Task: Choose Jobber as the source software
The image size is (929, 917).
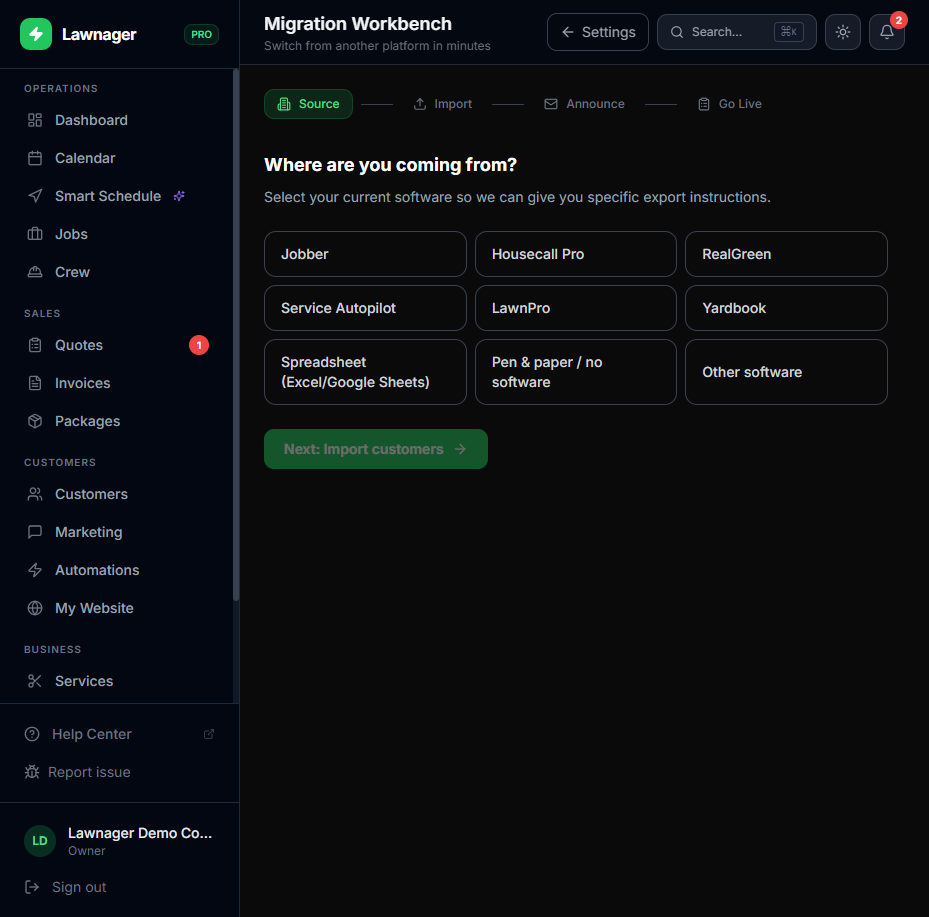Action: pos(365,254)
